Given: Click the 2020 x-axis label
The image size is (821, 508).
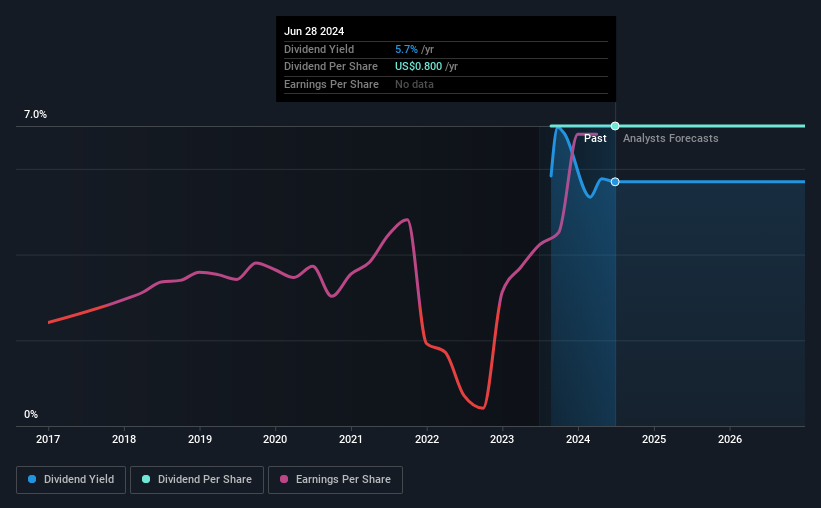Looking at the screenshot, I should point(275,439).
